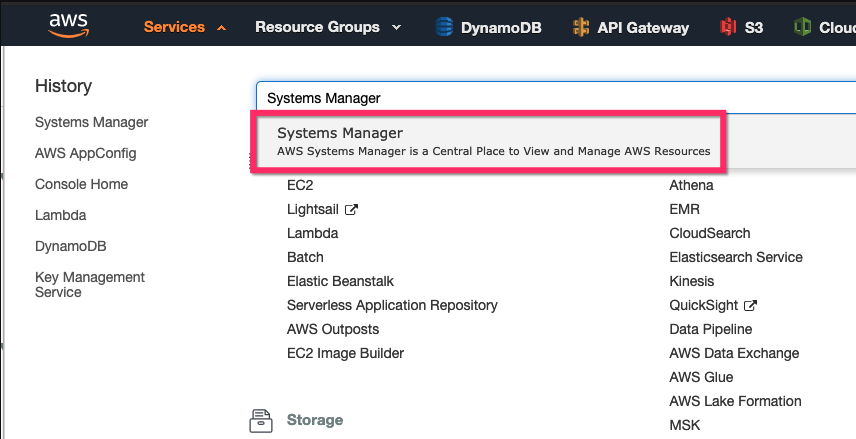The height and width of the screenshot is (439, 856).
Task: Open the AWS Lake Formation service
Action: [735, 401]
